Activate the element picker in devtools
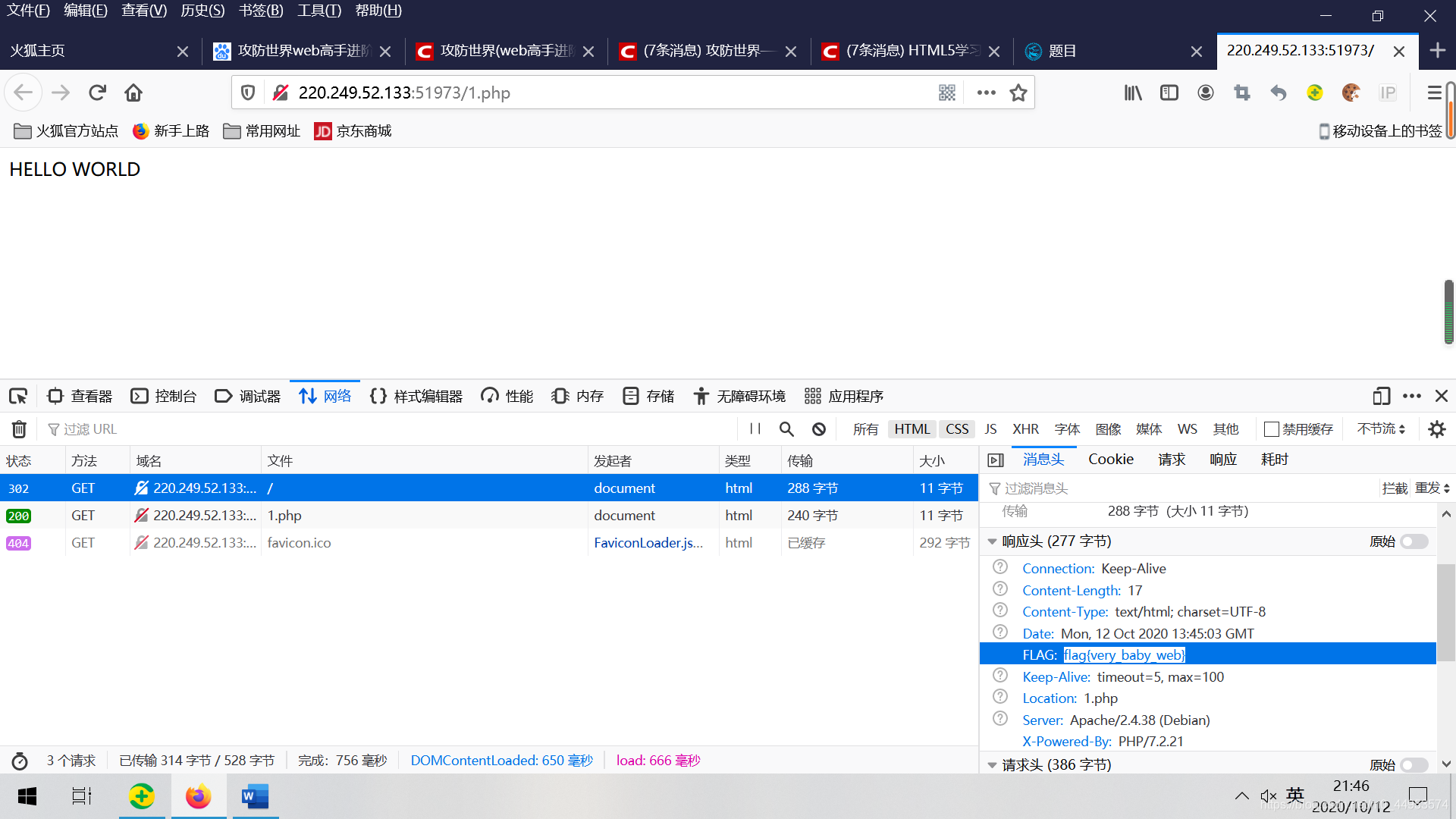Viewport: 1456px width, 819px height. click(18, 396)
